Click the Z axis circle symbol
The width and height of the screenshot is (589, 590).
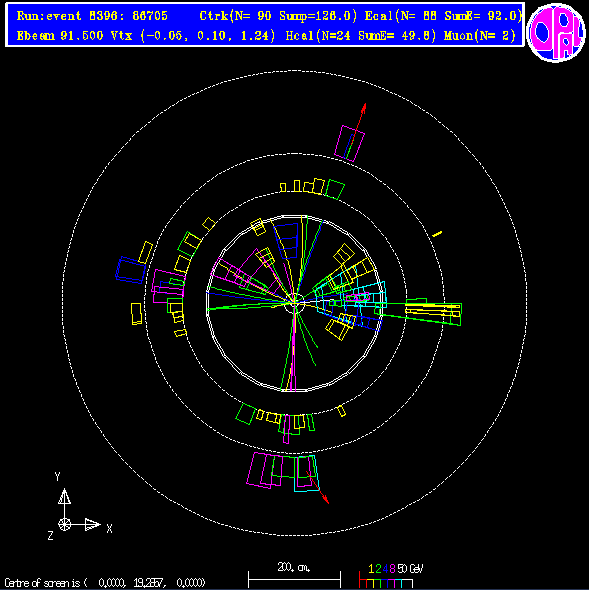coord(64,524)
